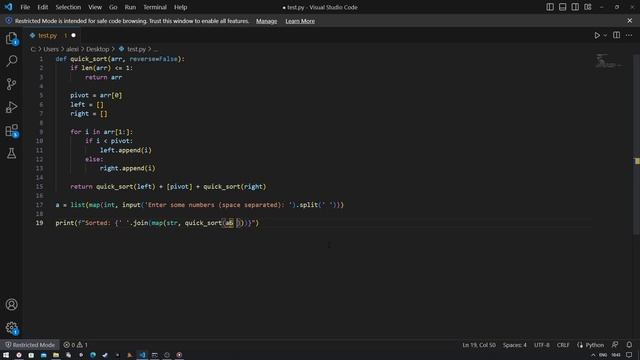
Task: Click the C: drive breadcrumb segment
Action: tap(33, 49)
